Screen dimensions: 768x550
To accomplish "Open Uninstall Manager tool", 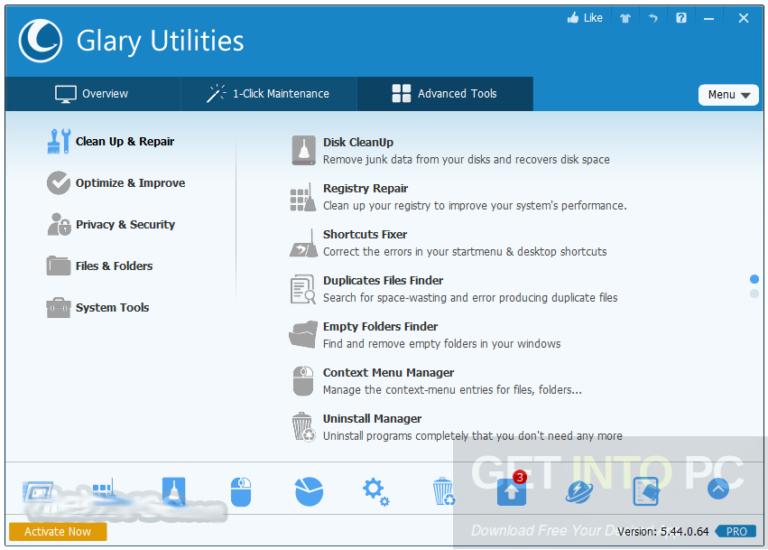I will pos(456,427).
